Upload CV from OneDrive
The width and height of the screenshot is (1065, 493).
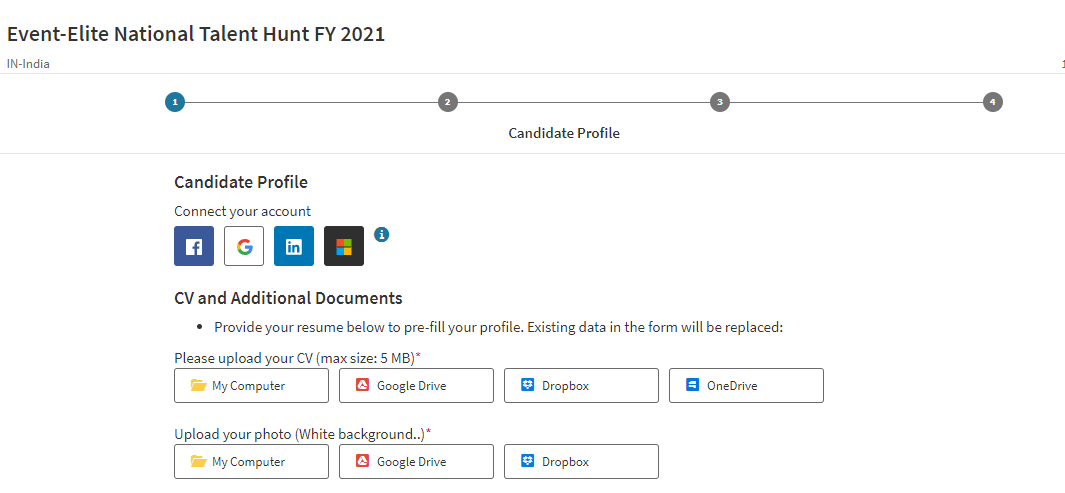pyautogui.click(x=746, y=386)
